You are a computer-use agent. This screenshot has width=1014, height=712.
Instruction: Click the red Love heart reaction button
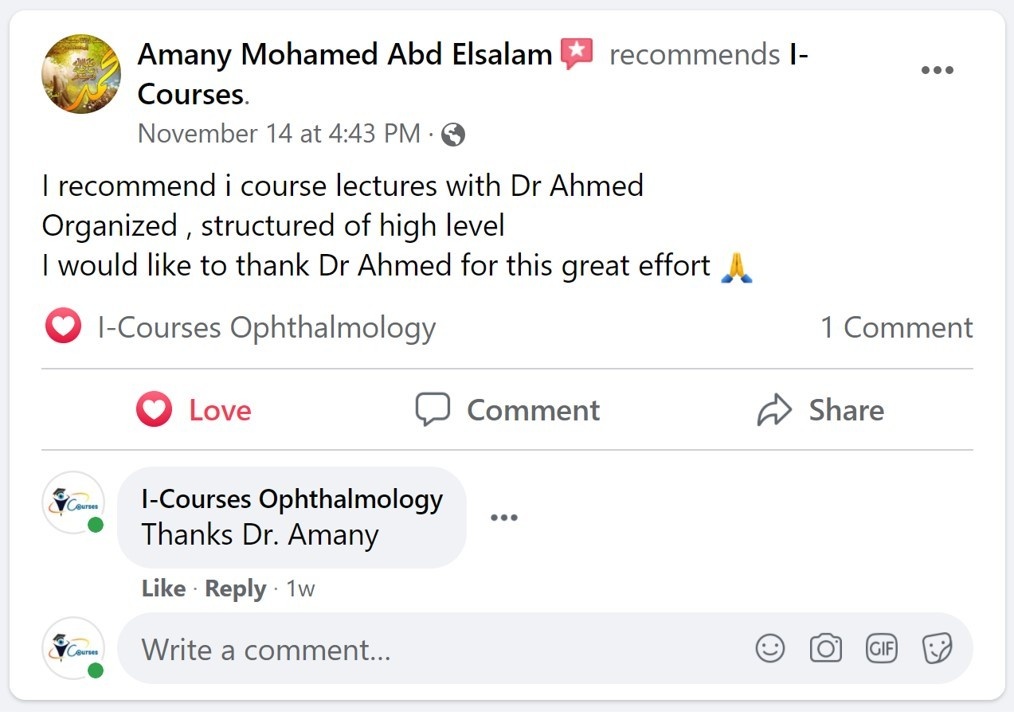[194, 410]
